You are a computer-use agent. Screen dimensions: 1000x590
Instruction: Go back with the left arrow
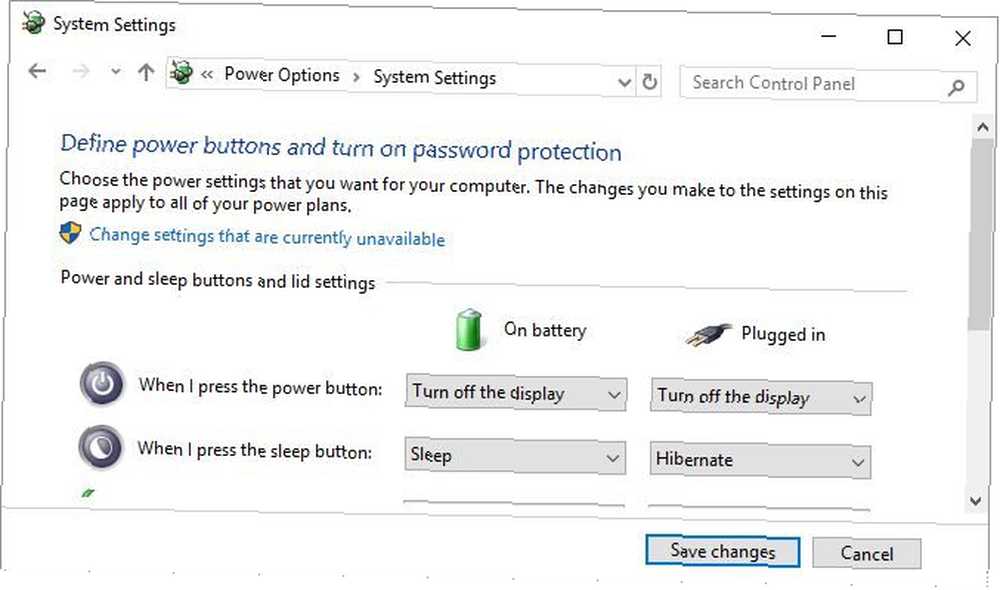coord(38,71)
